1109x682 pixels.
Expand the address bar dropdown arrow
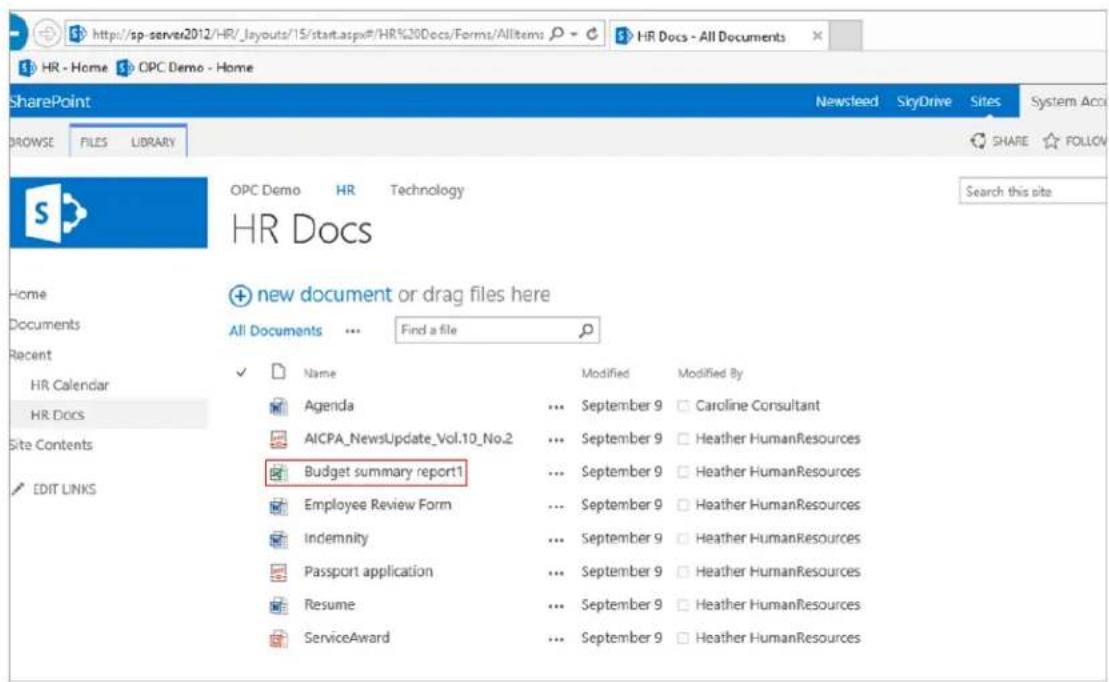coord(574,34)
